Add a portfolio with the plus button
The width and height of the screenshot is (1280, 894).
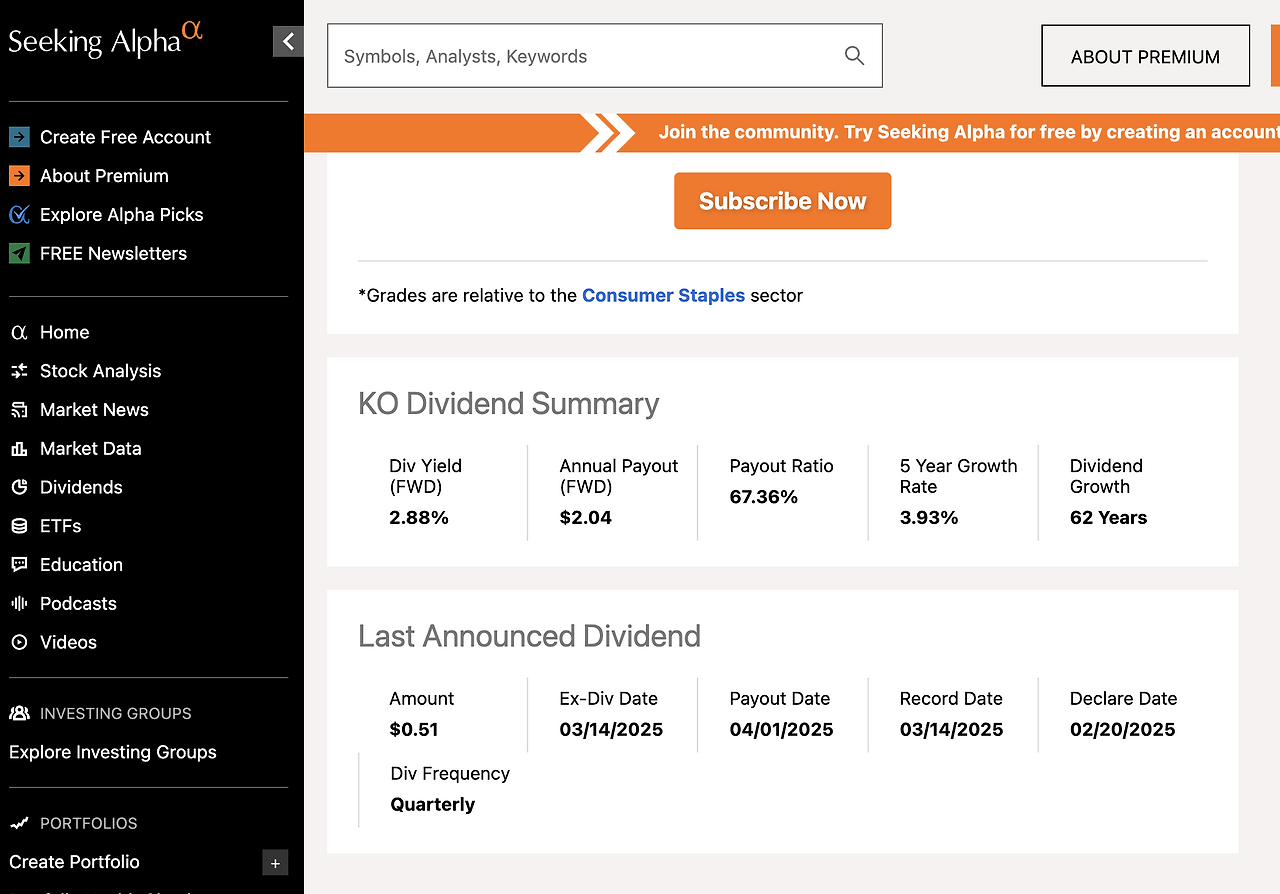click(275, 863)
